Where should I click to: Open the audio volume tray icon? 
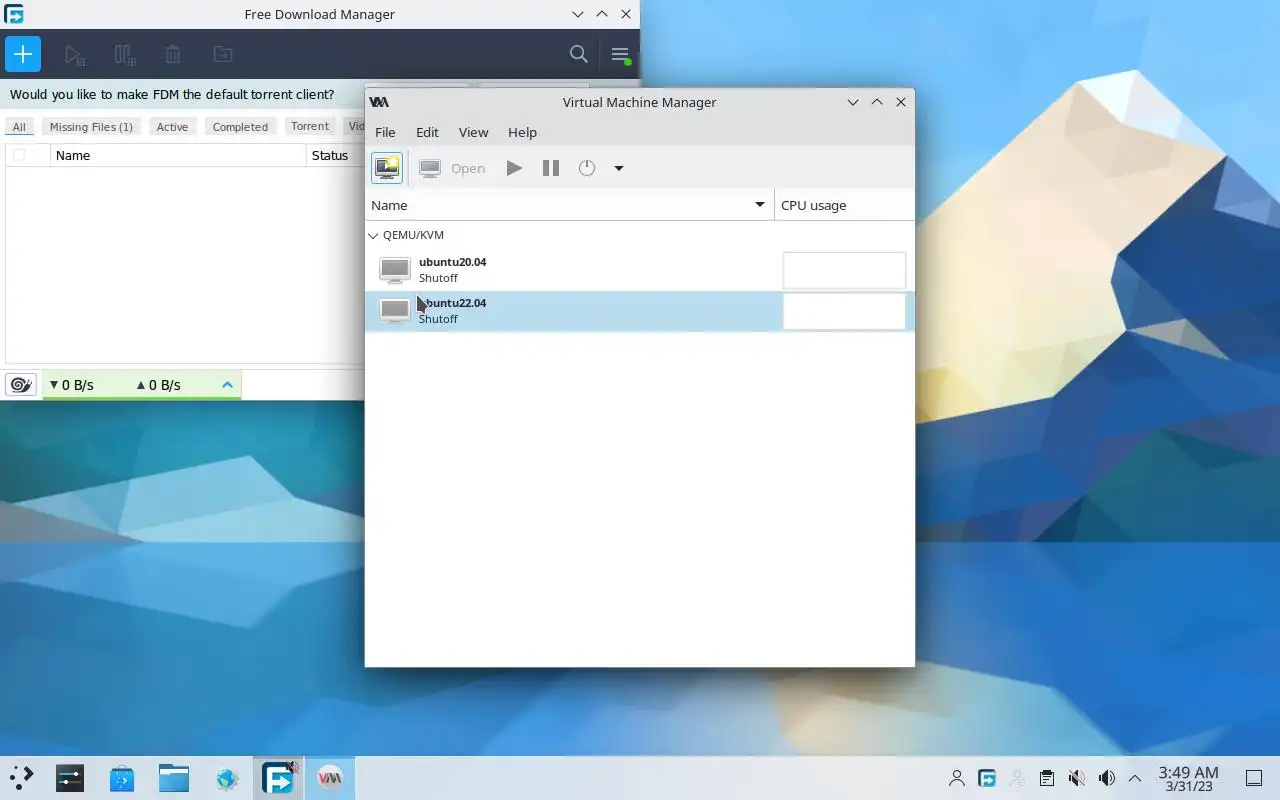pos(1106,778)
